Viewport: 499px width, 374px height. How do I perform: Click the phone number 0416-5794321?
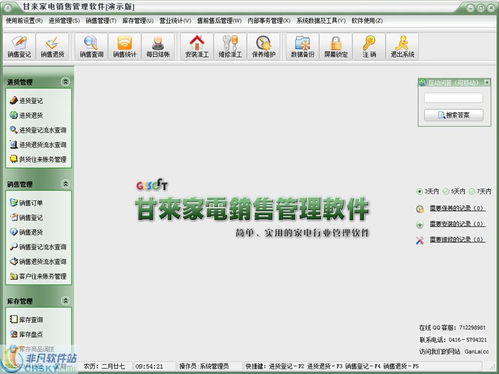[468, 340]
